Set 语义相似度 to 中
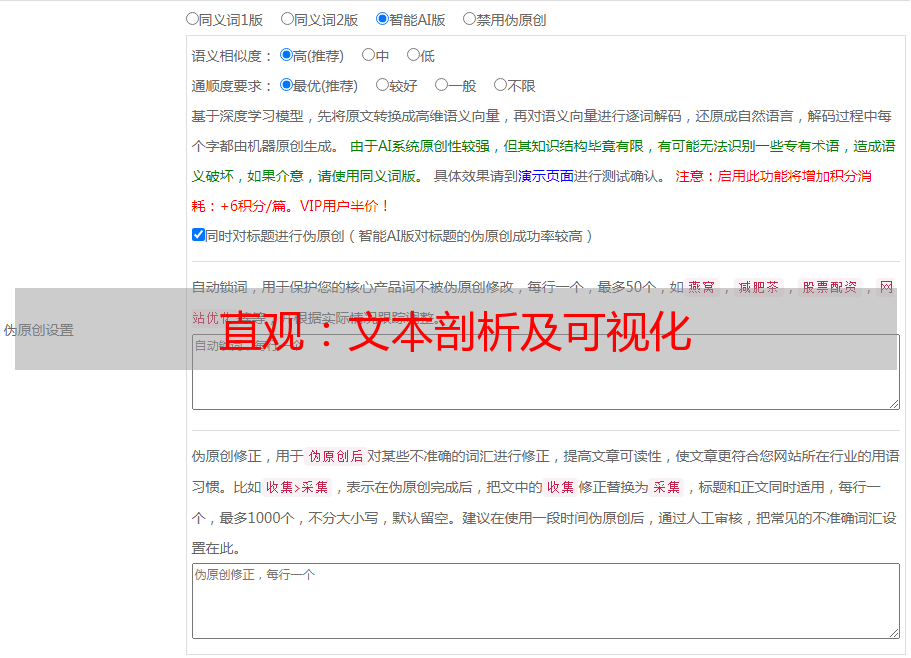 point(368,55)
